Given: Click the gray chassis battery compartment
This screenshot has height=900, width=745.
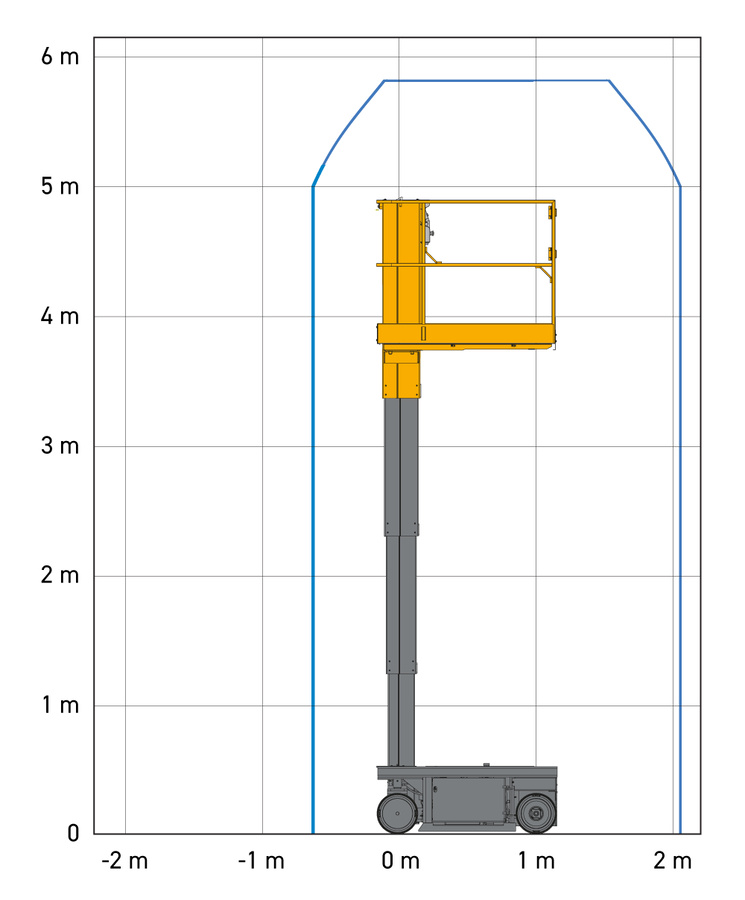Looking at the screenshot, I should [469, 801].
